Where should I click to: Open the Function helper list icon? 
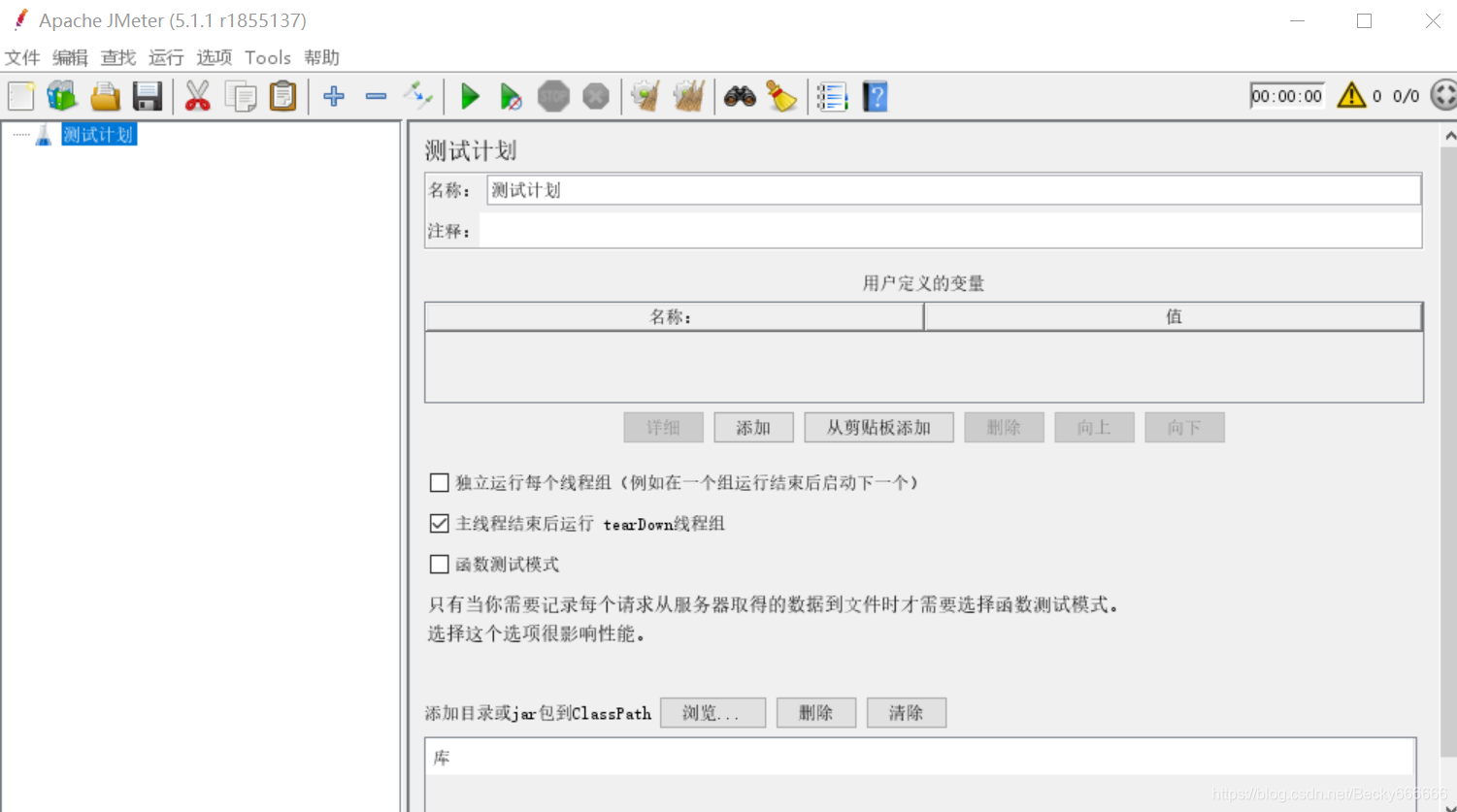tap(832, 96)
